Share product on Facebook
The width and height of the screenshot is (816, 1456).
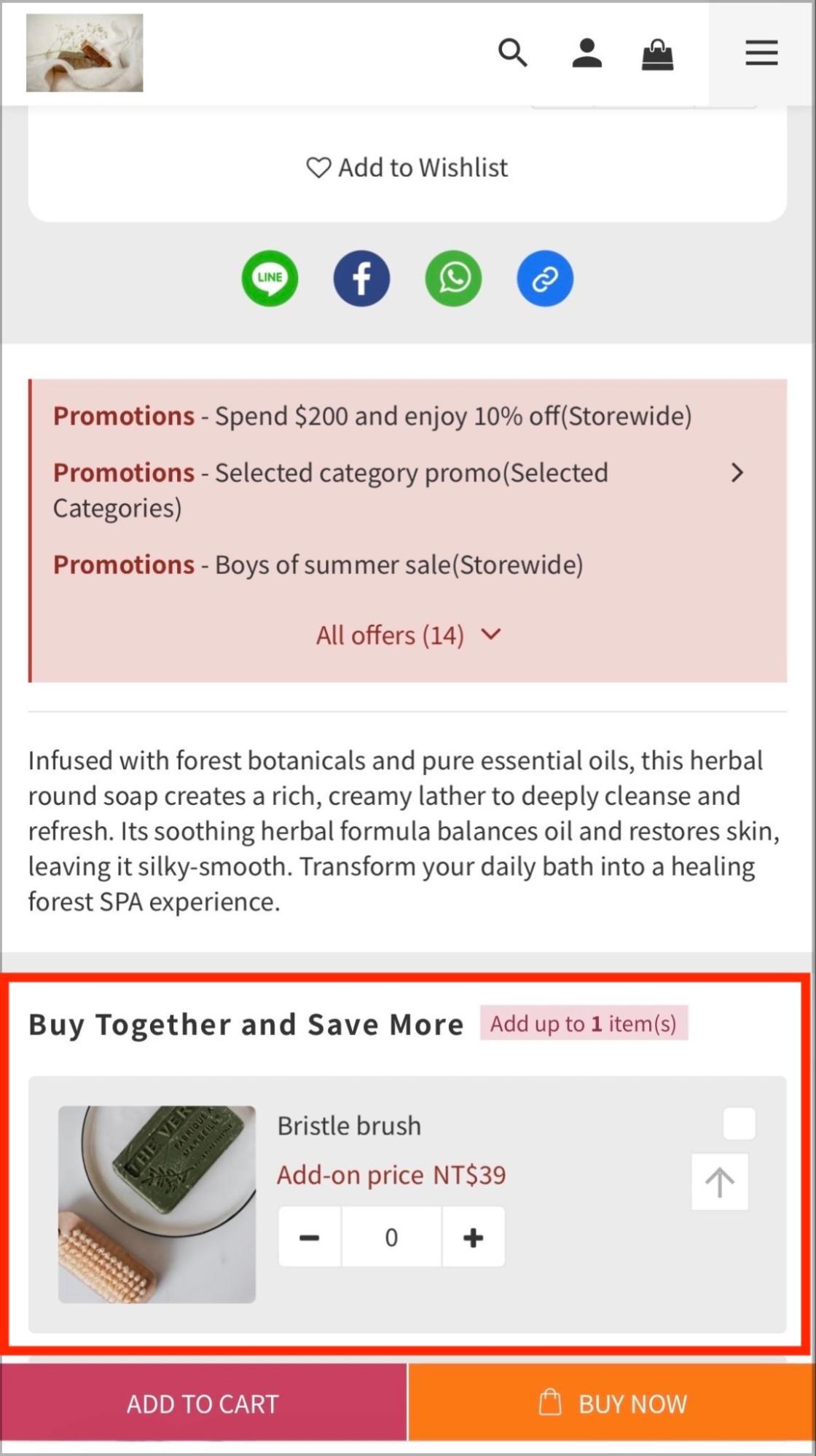361,278
